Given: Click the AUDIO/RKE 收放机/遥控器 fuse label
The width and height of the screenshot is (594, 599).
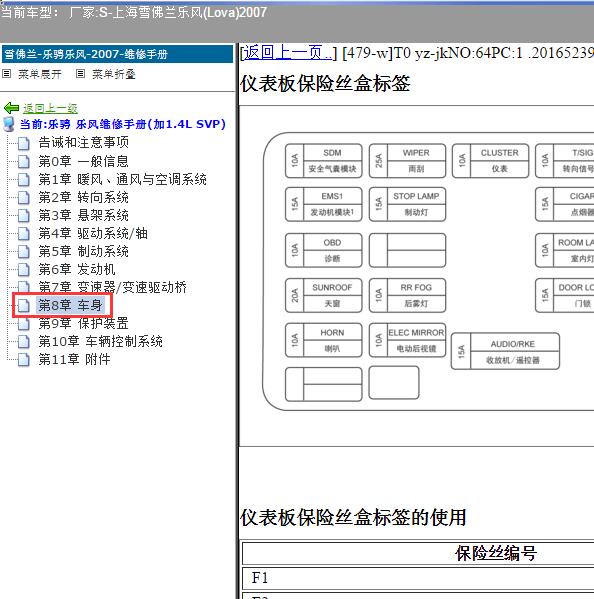Looking at the screenshot, I should (505, 351).
